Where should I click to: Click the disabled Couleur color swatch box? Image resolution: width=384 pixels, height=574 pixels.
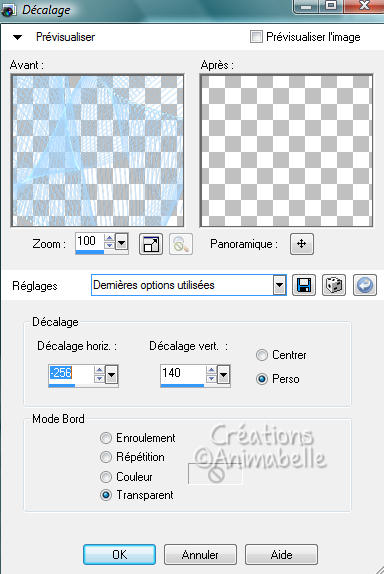215,474
